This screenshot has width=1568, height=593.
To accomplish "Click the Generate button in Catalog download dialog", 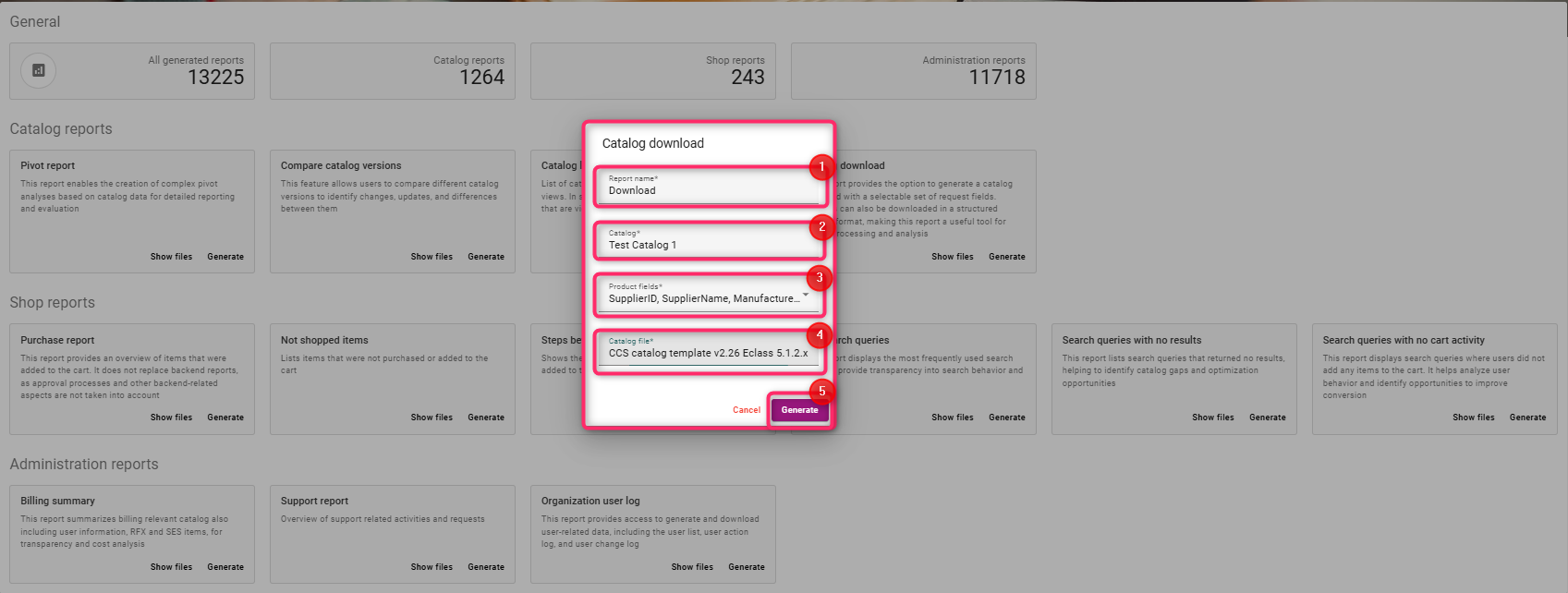I will pos(799,410).
